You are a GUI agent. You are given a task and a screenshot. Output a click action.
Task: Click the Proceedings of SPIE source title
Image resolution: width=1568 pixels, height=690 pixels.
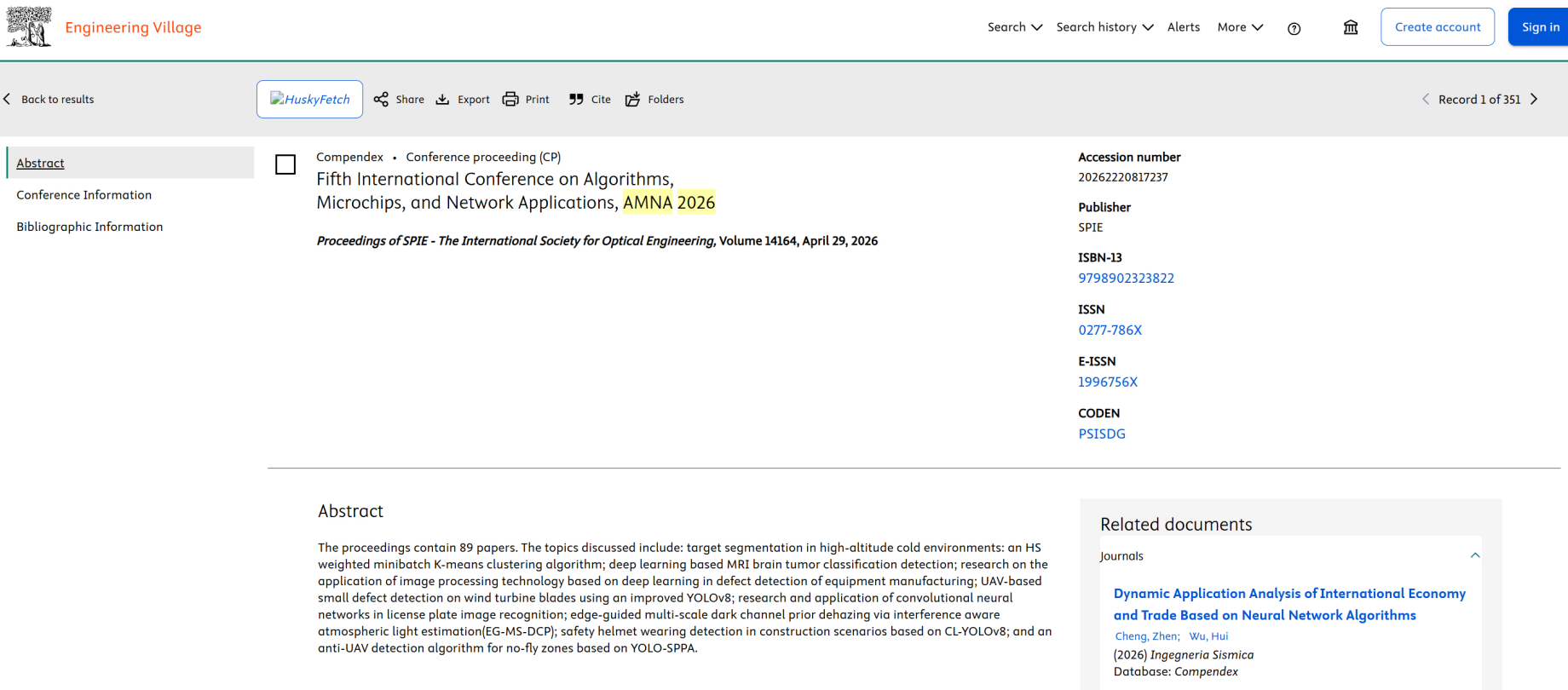click(516, 241)
